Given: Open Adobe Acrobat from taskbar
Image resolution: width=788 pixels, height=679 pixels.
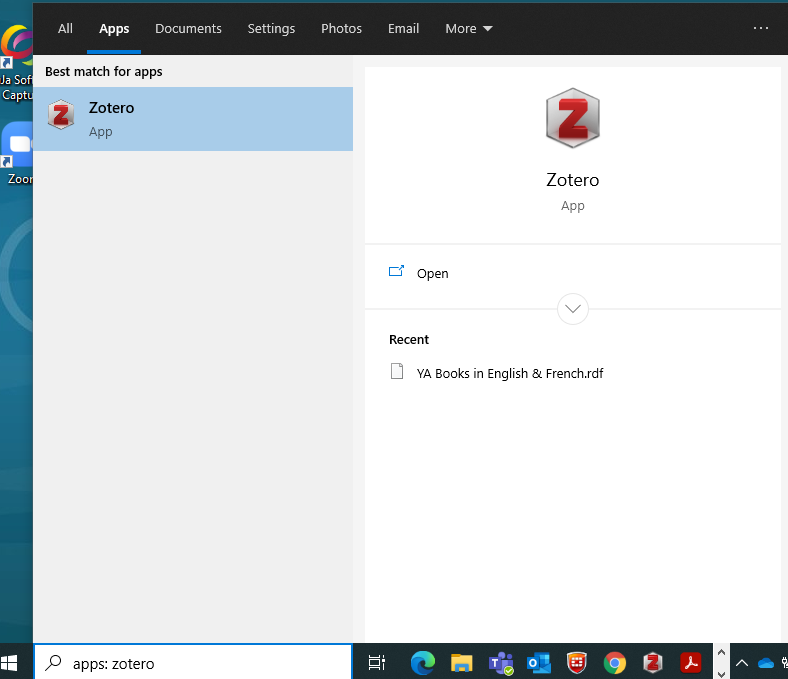Looking at the screenshot, I should (691, 663).
